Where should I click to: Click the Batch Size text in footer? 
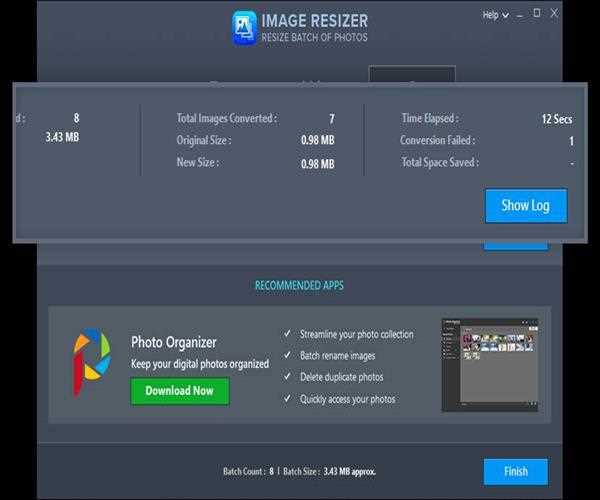click(332, 471)
